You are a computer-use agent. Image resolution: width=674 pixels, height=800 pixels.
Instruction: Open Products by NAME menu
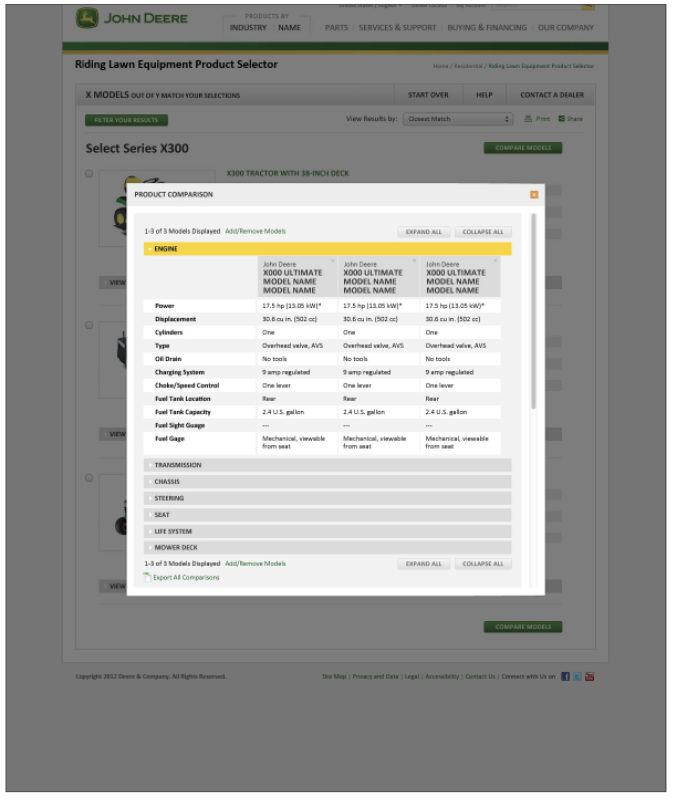pyautogui.click(x=289, y=28)
